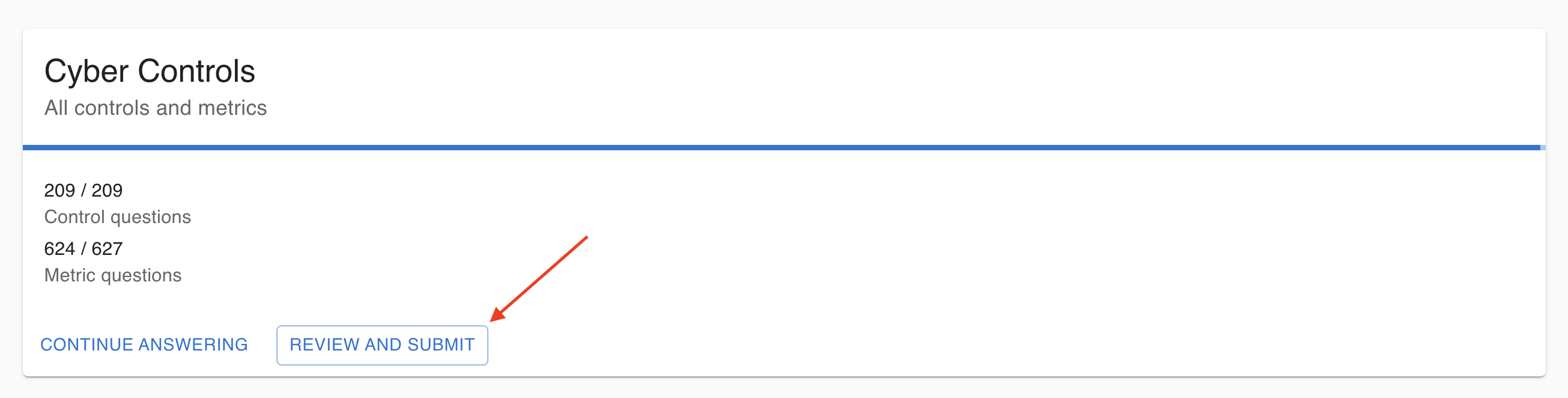The image size is (1568, 398).
Task: Click the red arrow annotation
Action: [539, 278]
